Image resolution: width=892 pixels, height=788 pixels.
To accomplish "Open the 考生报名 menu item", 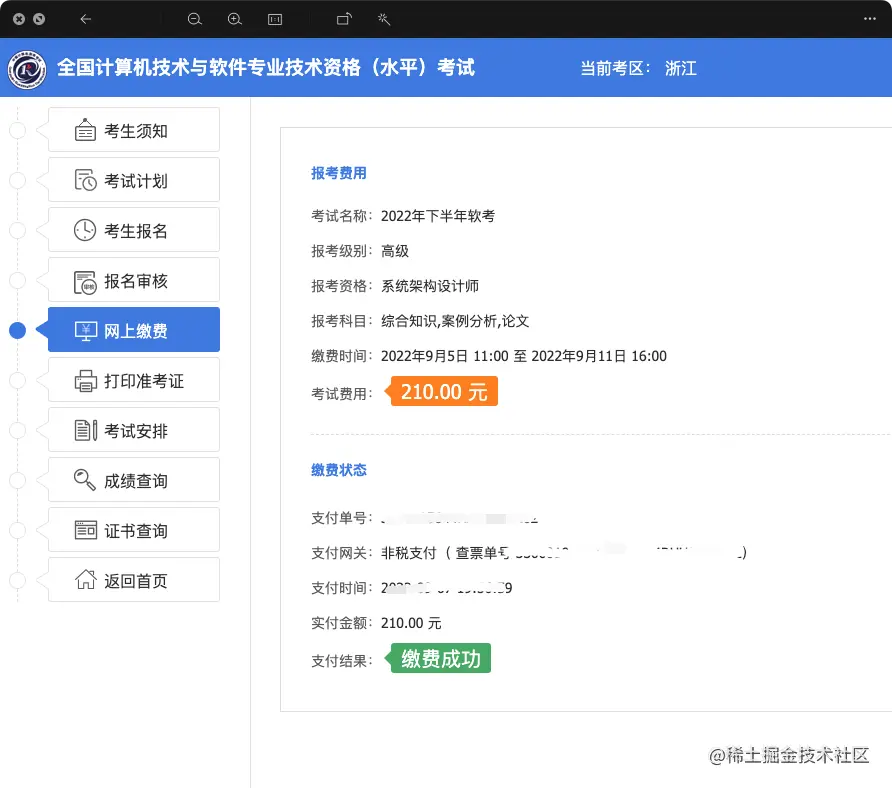I will (x=134, y=230).
